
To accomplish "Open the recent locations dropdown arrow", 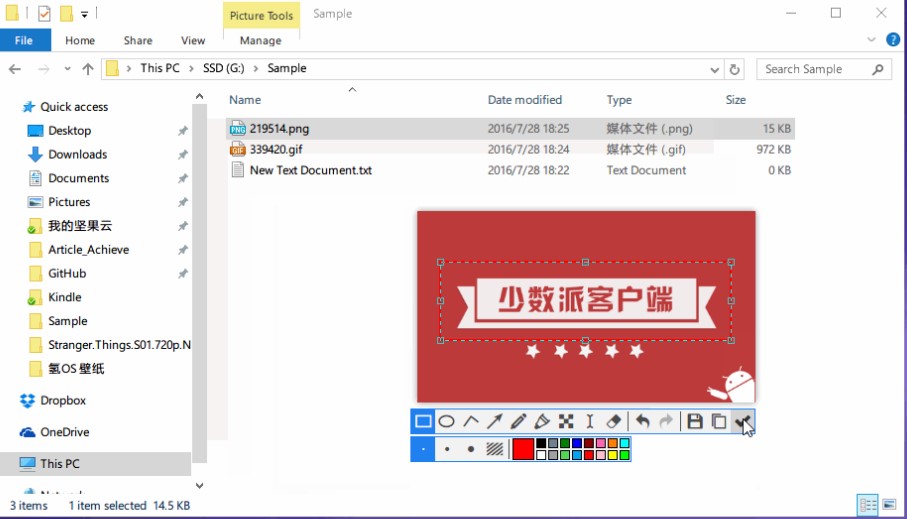I will [x=67, y=70].
